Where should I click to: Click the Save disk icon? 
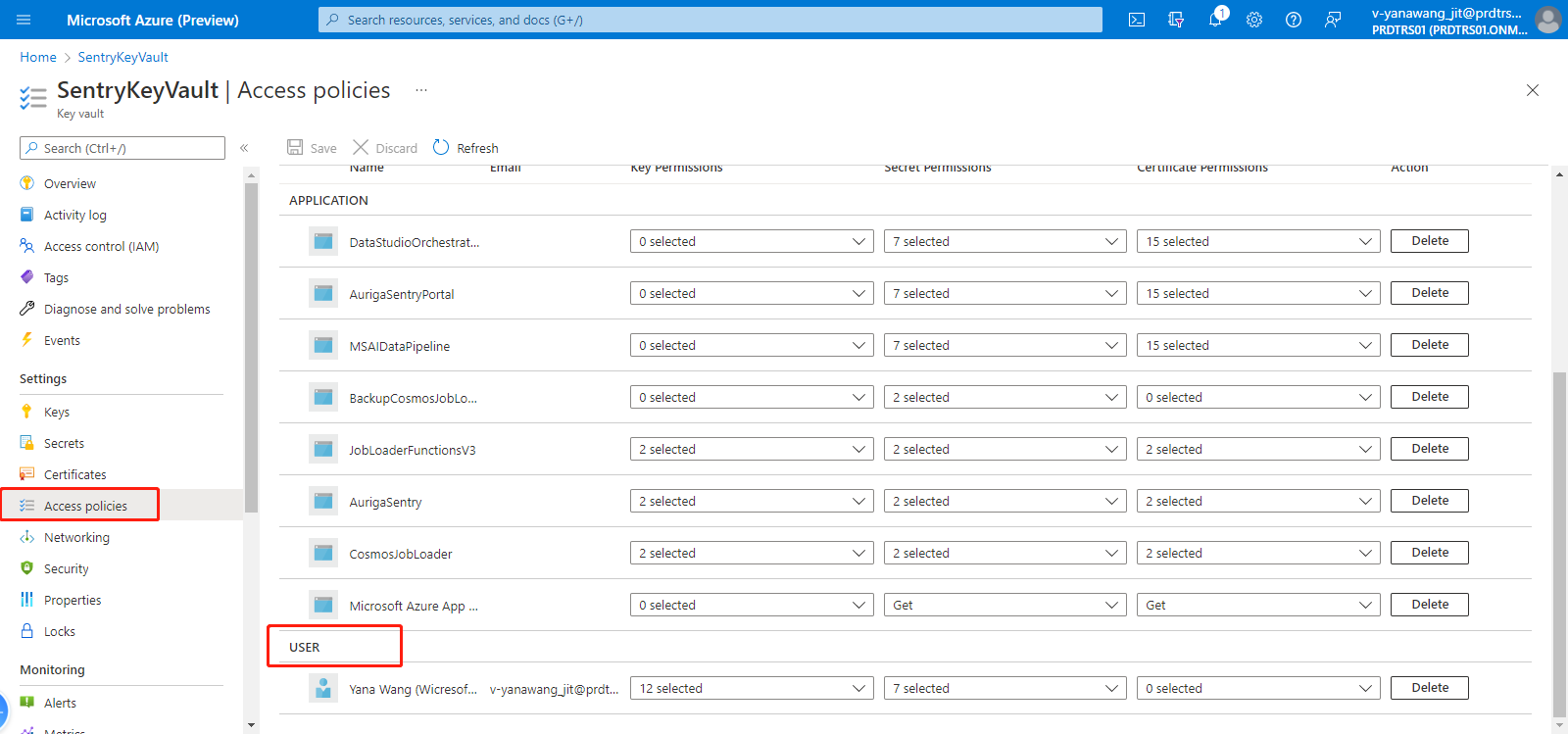295,147
